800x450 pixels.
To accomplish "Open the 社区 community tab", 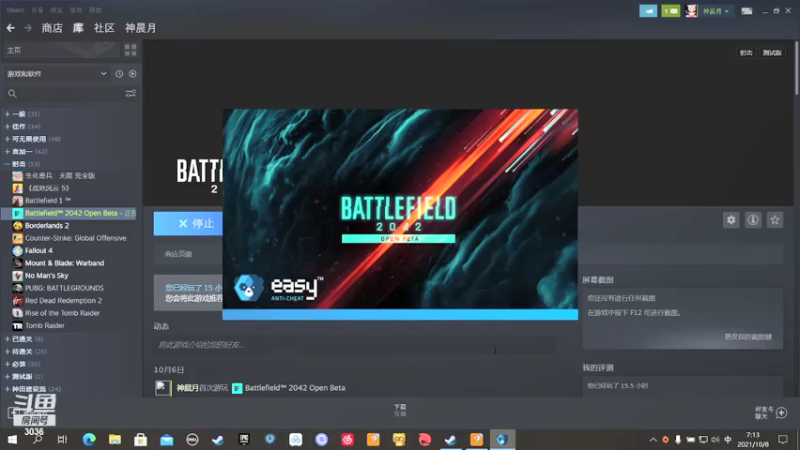I will click(104, 28).
